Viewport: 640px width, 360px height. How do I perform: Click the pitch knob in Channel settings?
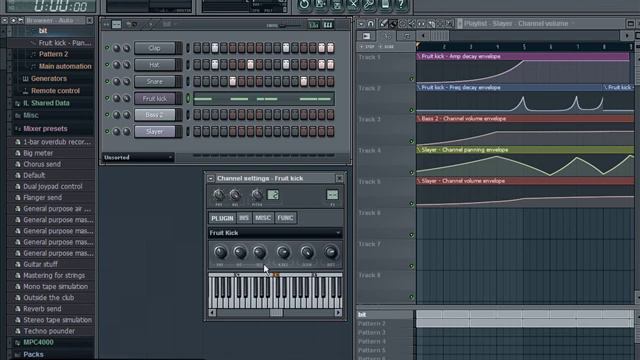[x=256, y=195]
